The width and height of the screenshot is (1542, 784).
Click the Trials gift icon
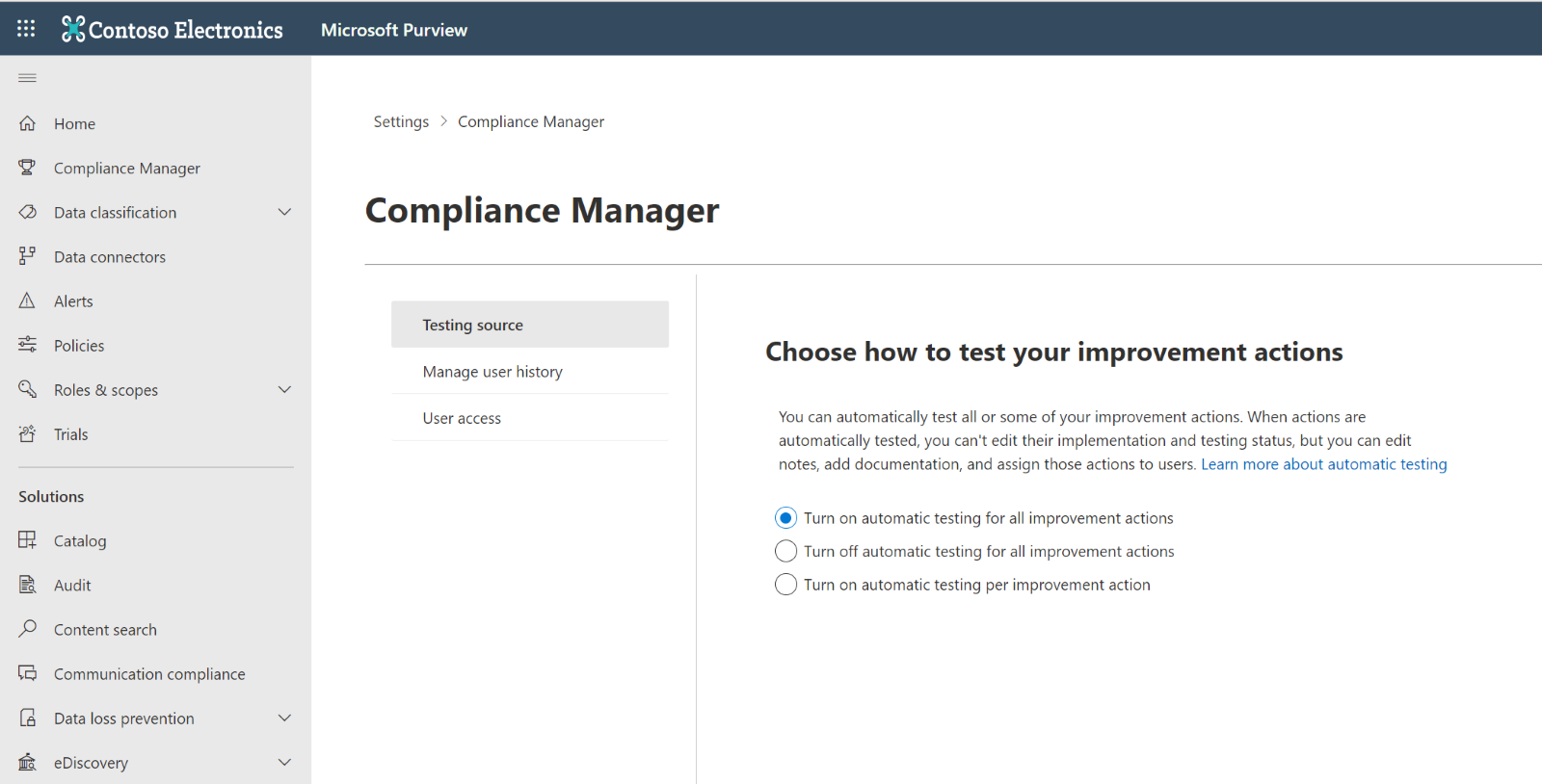point(28,433)
